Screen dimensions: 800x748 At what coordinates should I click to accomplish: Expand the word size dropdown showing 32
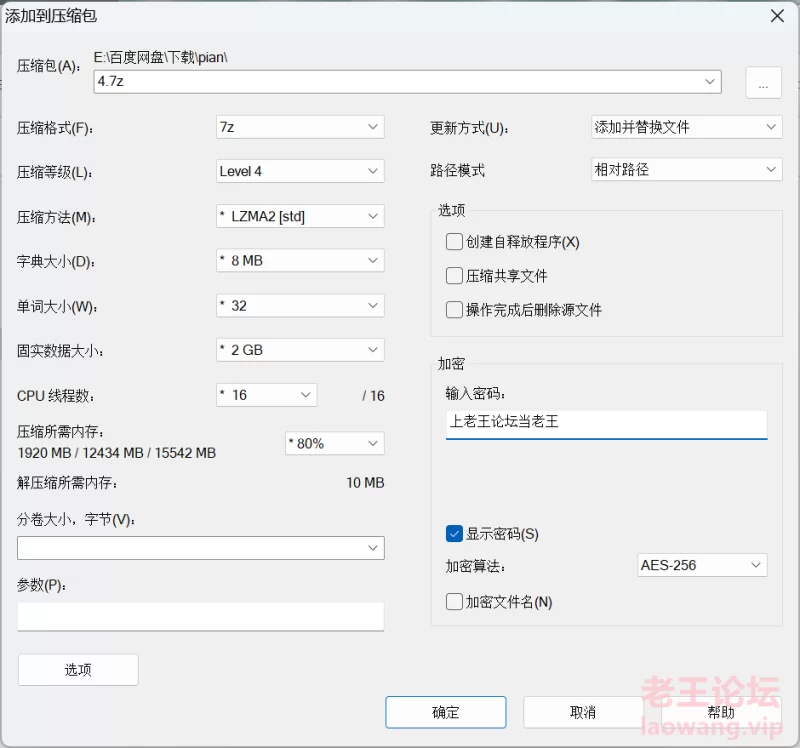point(300,306)
